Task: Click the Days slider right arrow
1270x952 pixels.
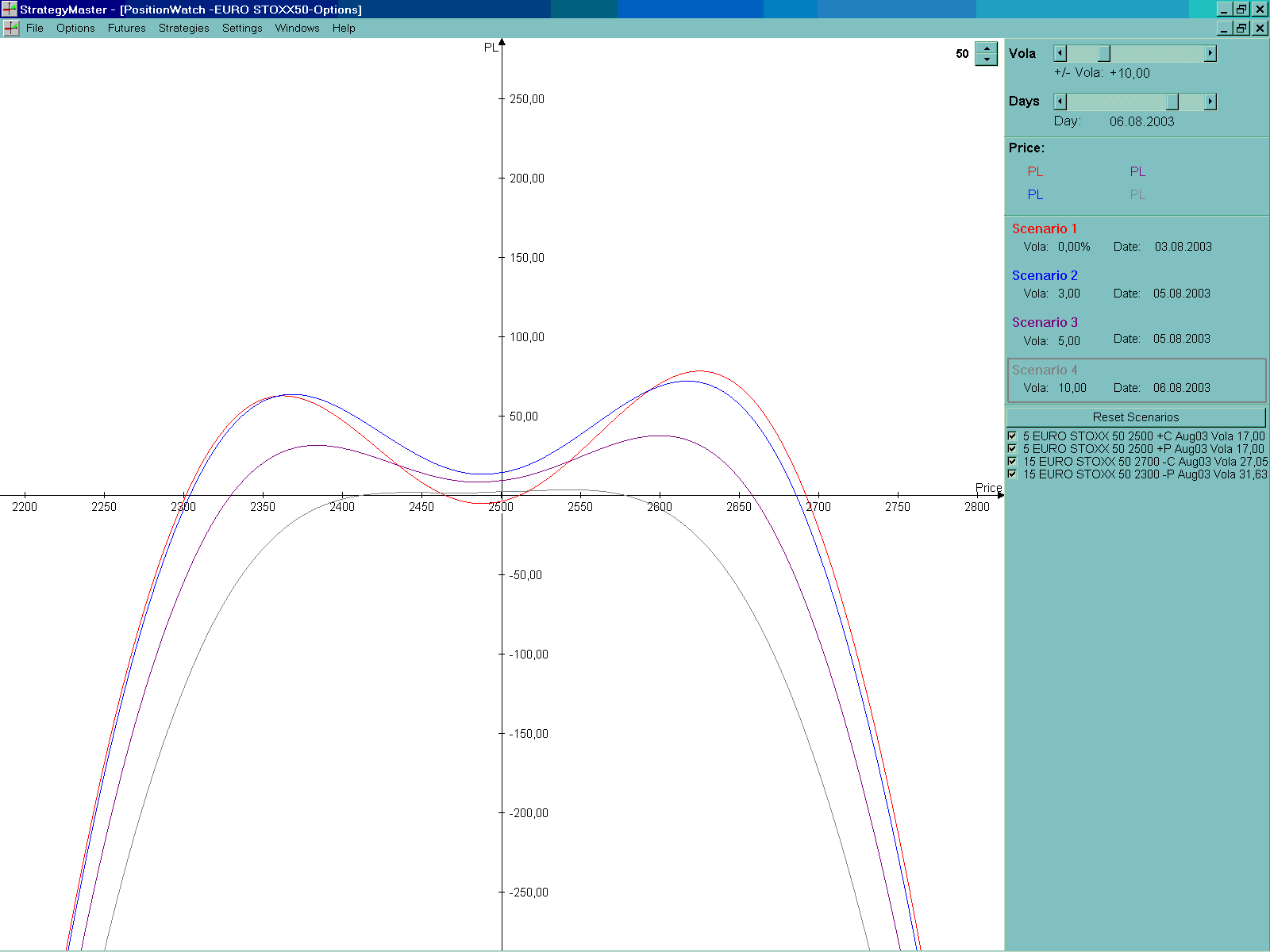Action: pos(1210,102)
